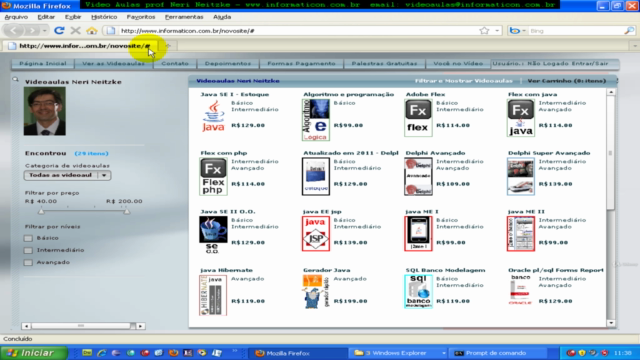Go back with the browser back arrow
Screen dimensions: 640x360
[x=13, y=31]
